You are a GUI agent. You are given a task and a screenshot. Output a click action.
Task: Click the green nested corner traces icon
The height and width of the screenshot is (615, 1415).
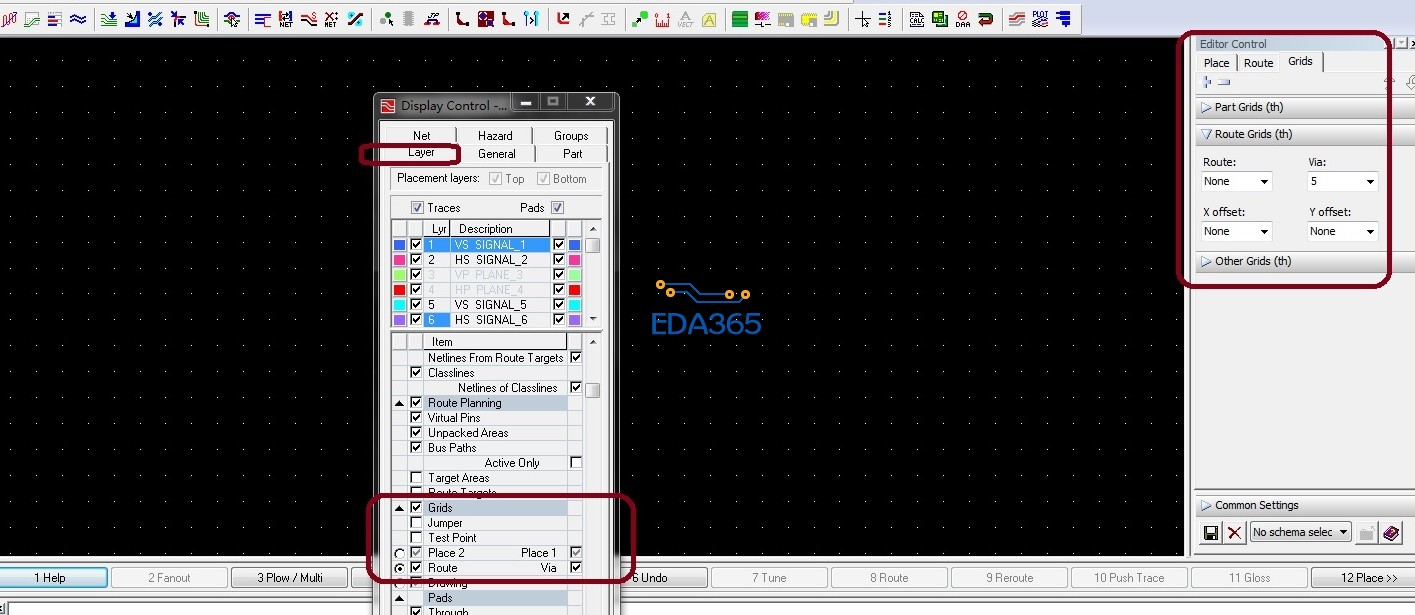point(202,19)
